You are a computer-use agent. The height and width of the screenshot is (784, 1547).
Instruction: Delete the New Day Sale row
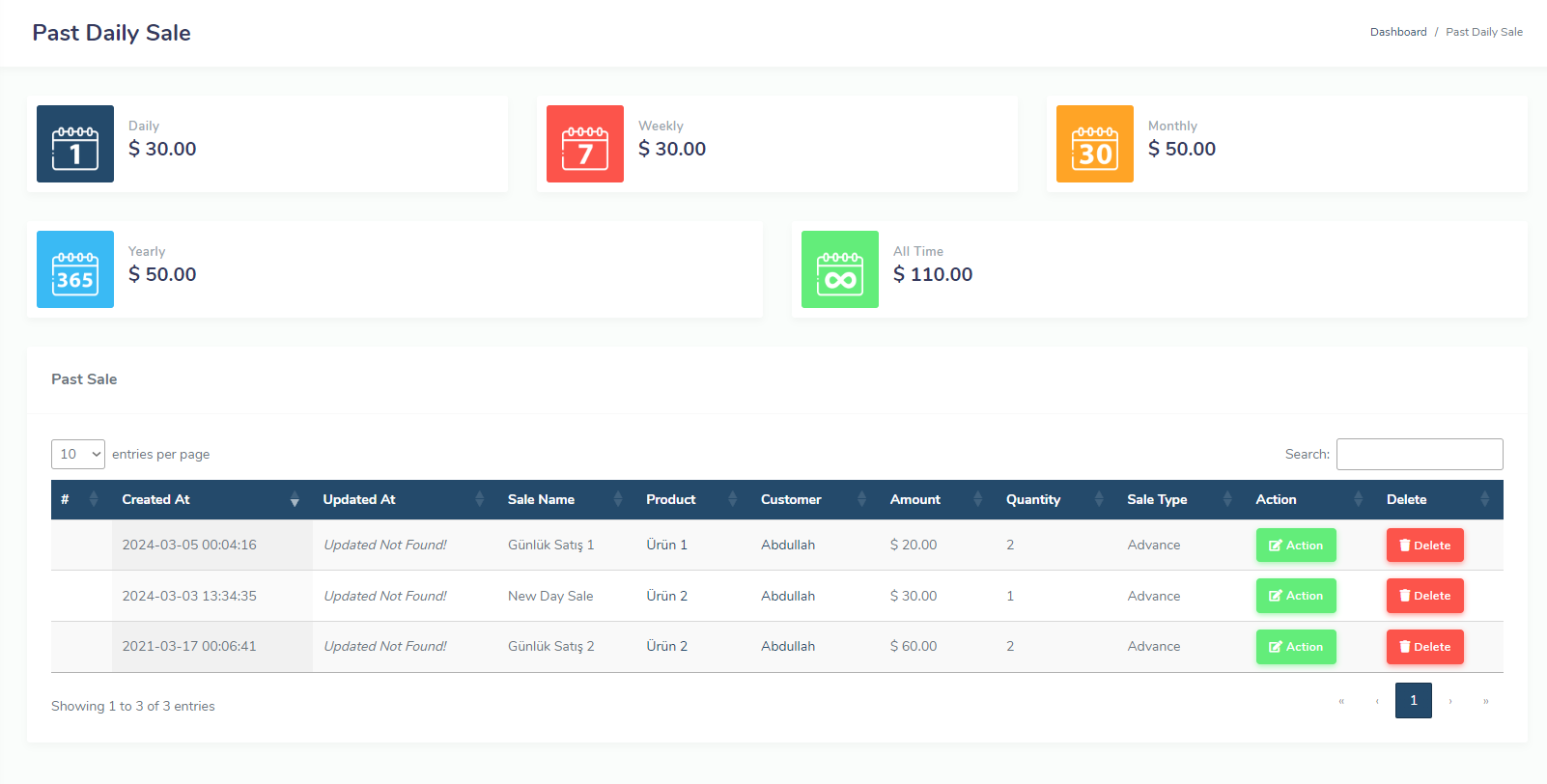(x=1424, y=596)
